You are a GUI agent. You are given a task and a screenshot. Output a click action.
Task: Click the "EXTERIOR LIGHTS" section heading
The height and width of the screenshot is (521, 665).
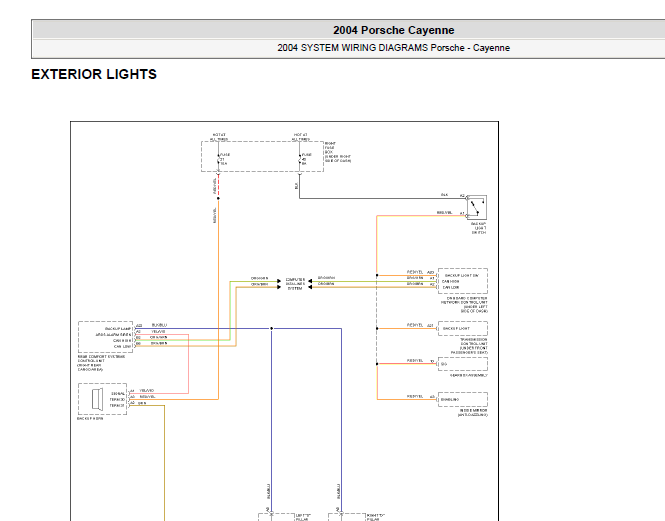(94, 74)
